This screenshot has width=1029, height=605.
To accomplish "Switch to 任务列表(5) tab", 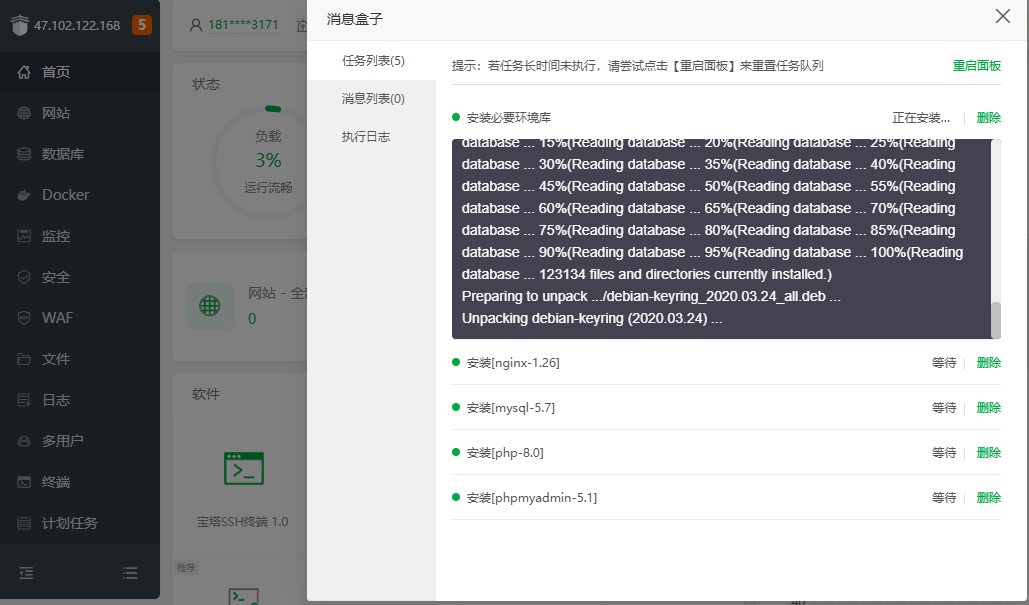I will point(372,61).
